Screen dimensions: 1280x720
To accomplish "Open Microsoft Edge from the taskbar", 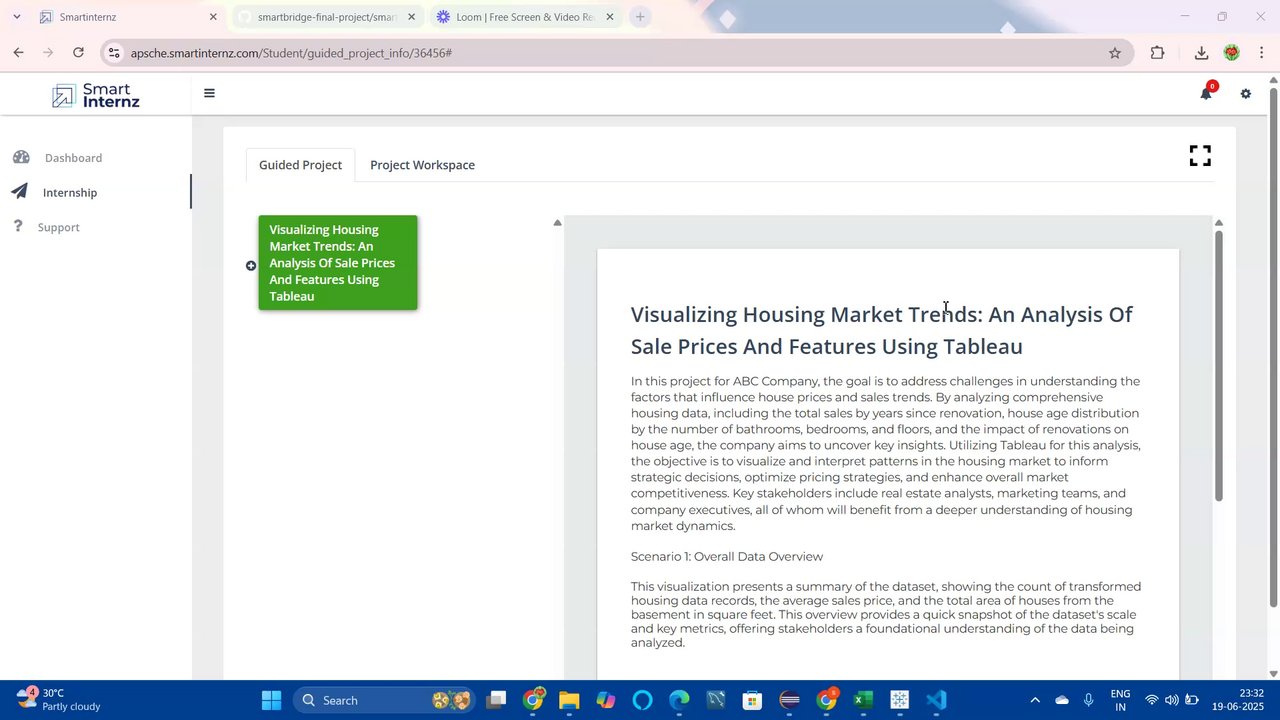I will [679, 700].
